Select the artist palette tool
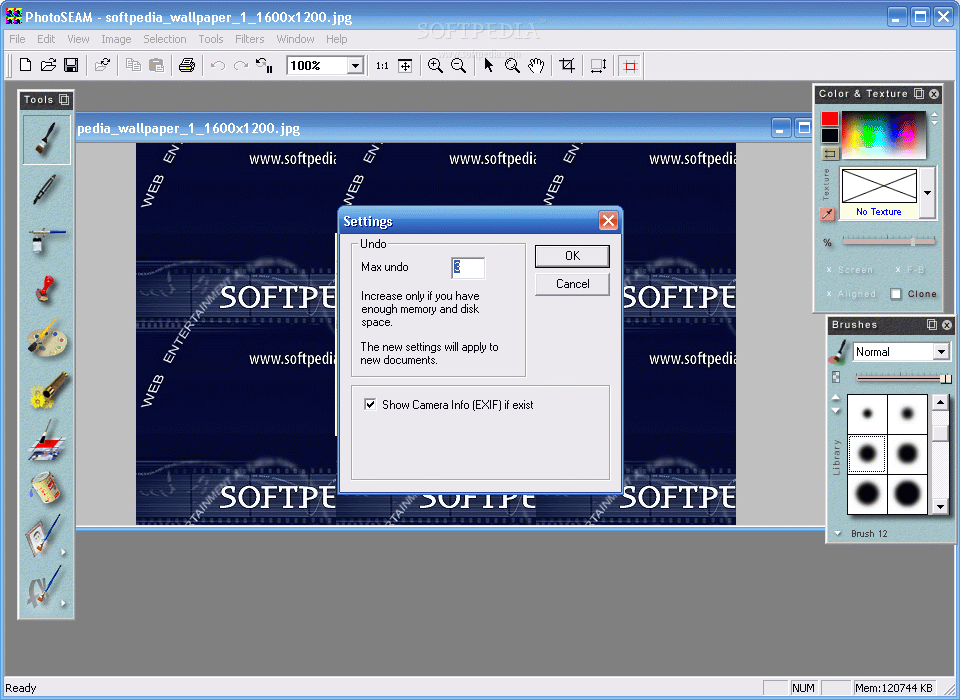 click(47, 339)
